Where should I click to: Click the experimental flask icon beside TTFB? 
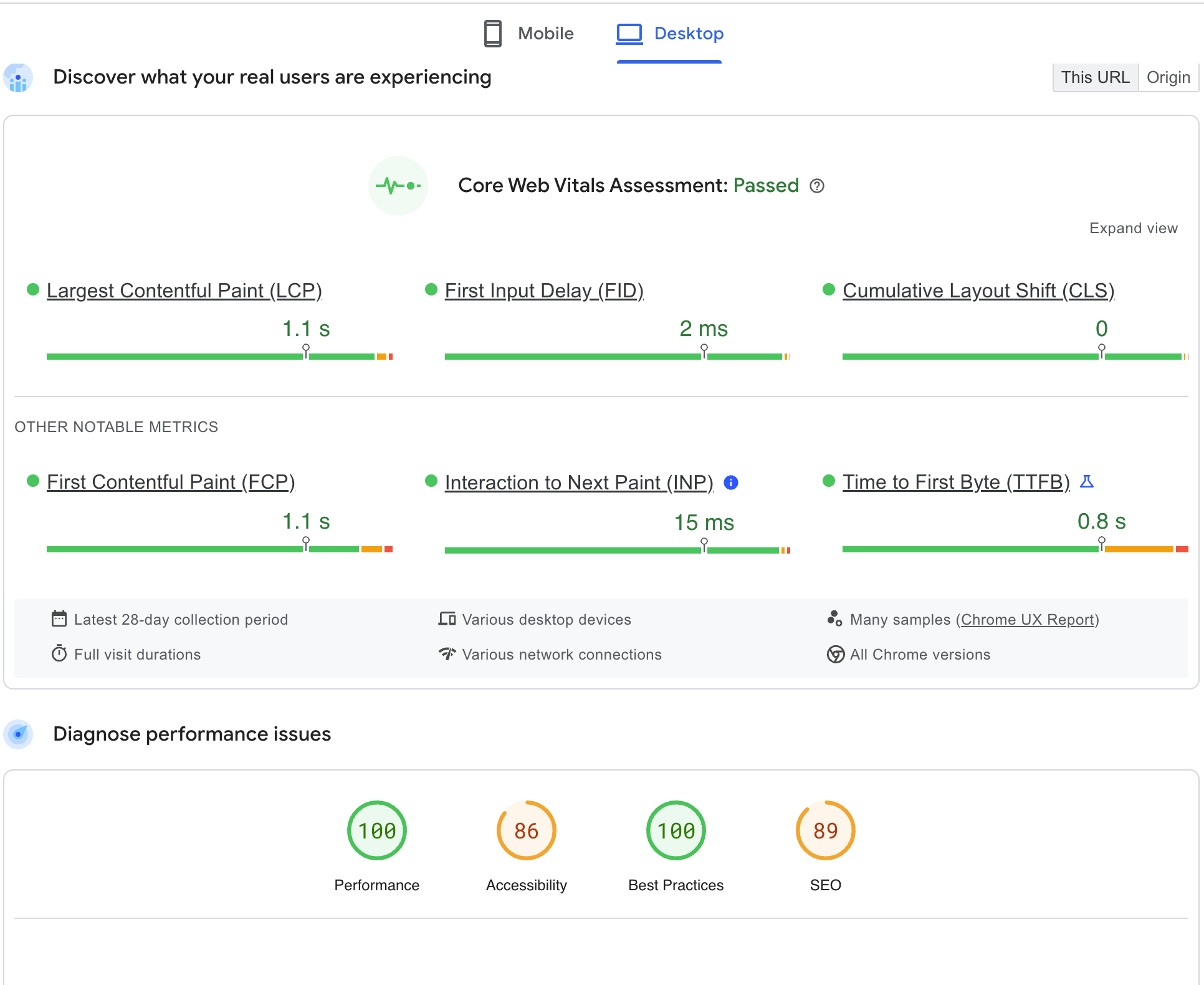pos(1087,481)
